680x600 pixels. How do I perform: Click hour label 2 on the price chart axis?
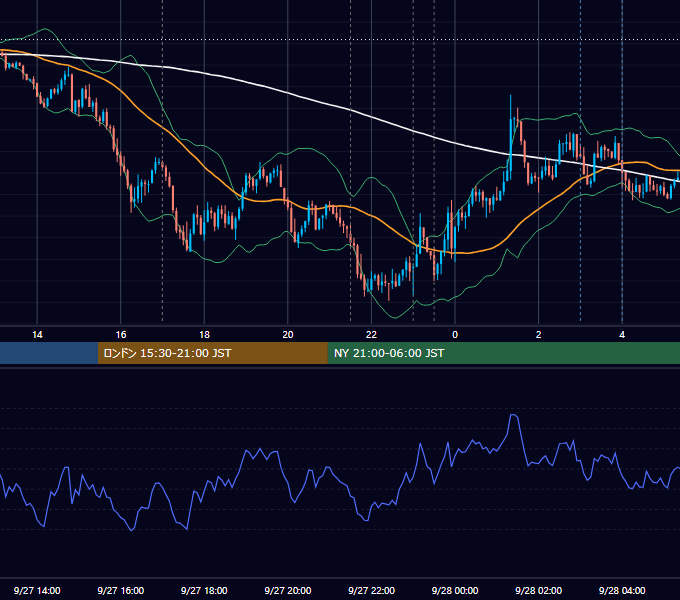[x=538, y=335]
